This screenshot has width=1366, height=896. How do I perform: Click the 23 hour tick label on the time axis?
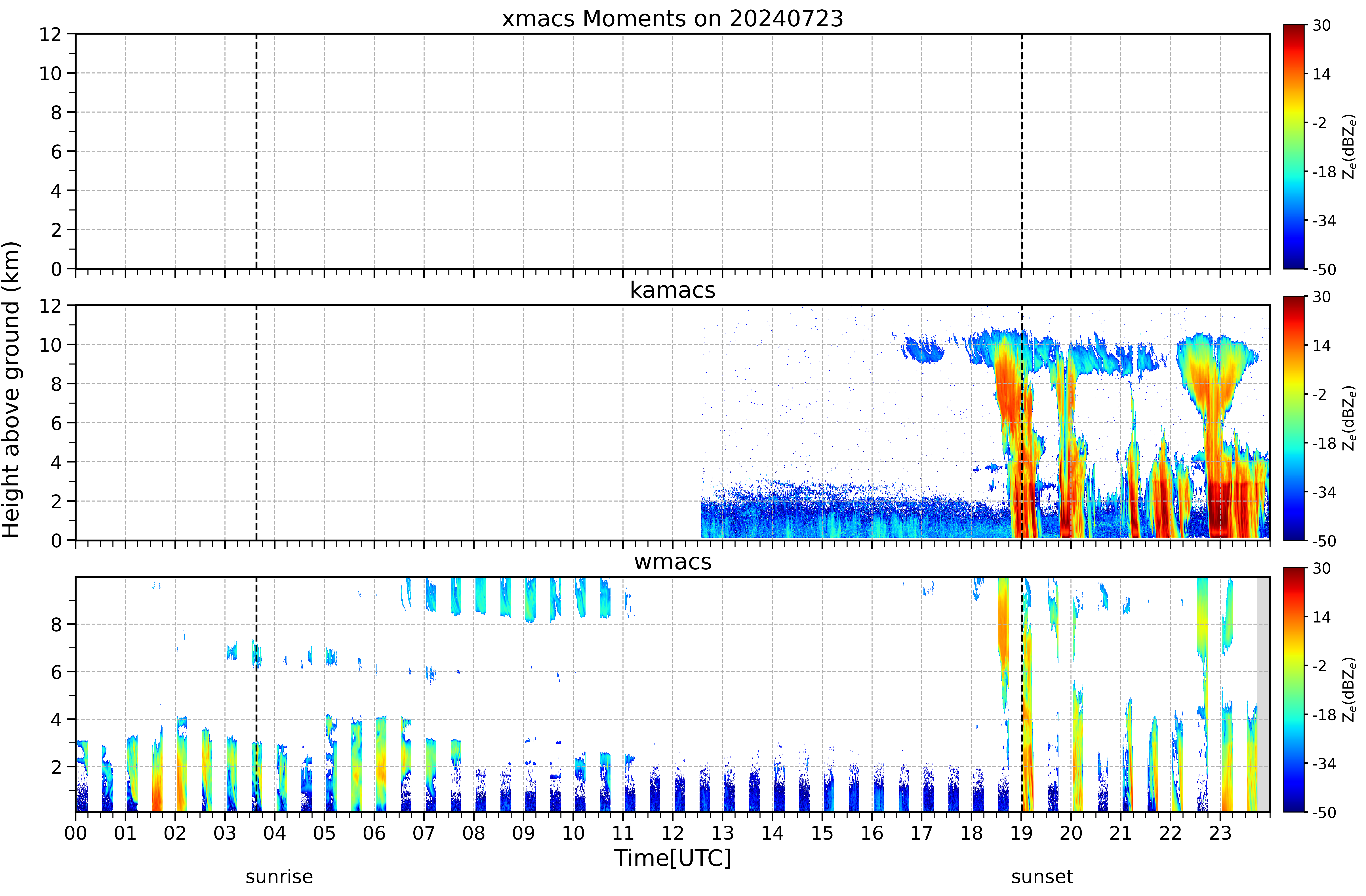(1220, 833)
